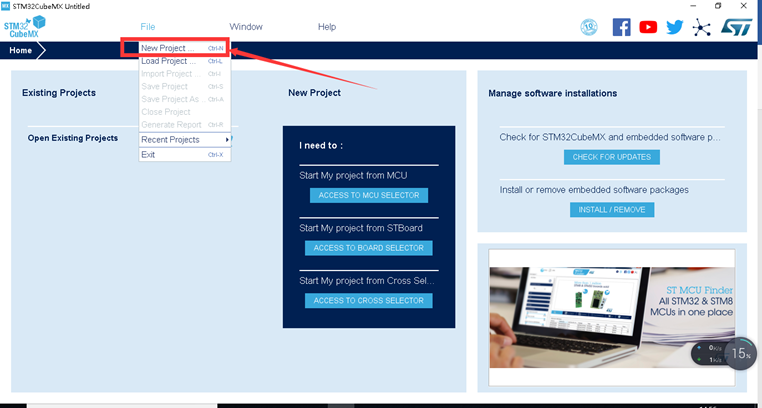This screenshot has width=762, height=408.
Task: Open the Facebook icon link
Action: tap(622, 27)
